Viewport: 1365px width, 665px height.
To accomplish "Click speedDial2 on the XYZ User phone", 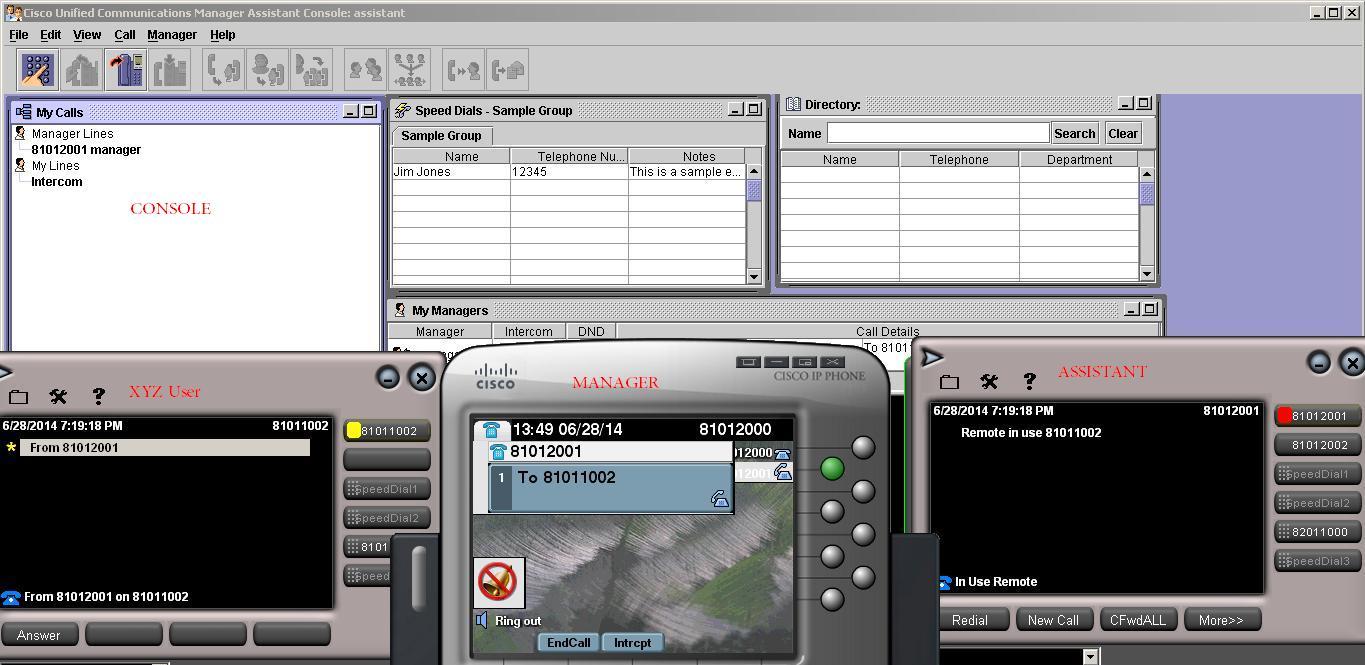I will (387, 518).
